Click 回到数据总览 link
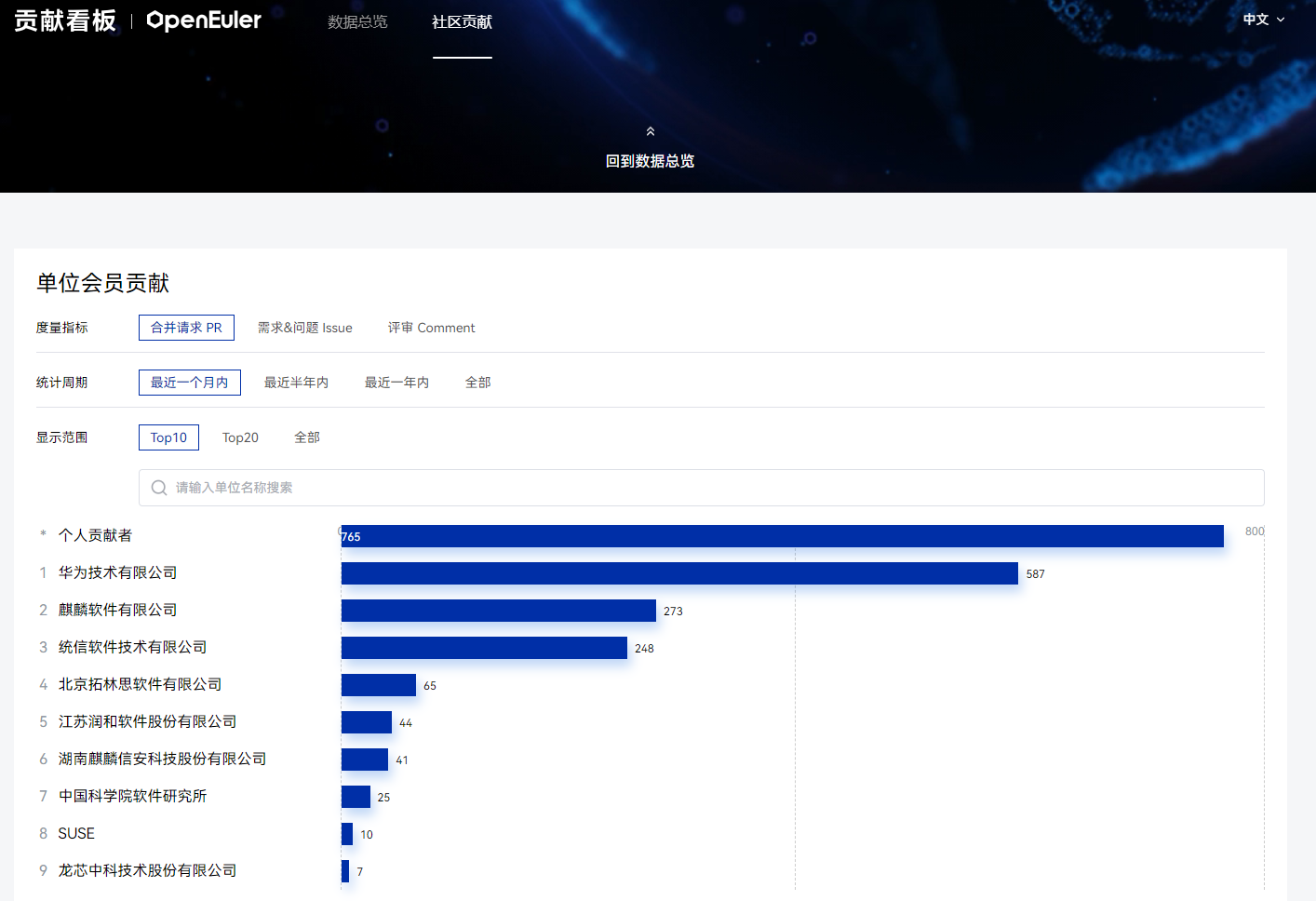The height and width of the screenshot is (901, 1316). point(651,161)
